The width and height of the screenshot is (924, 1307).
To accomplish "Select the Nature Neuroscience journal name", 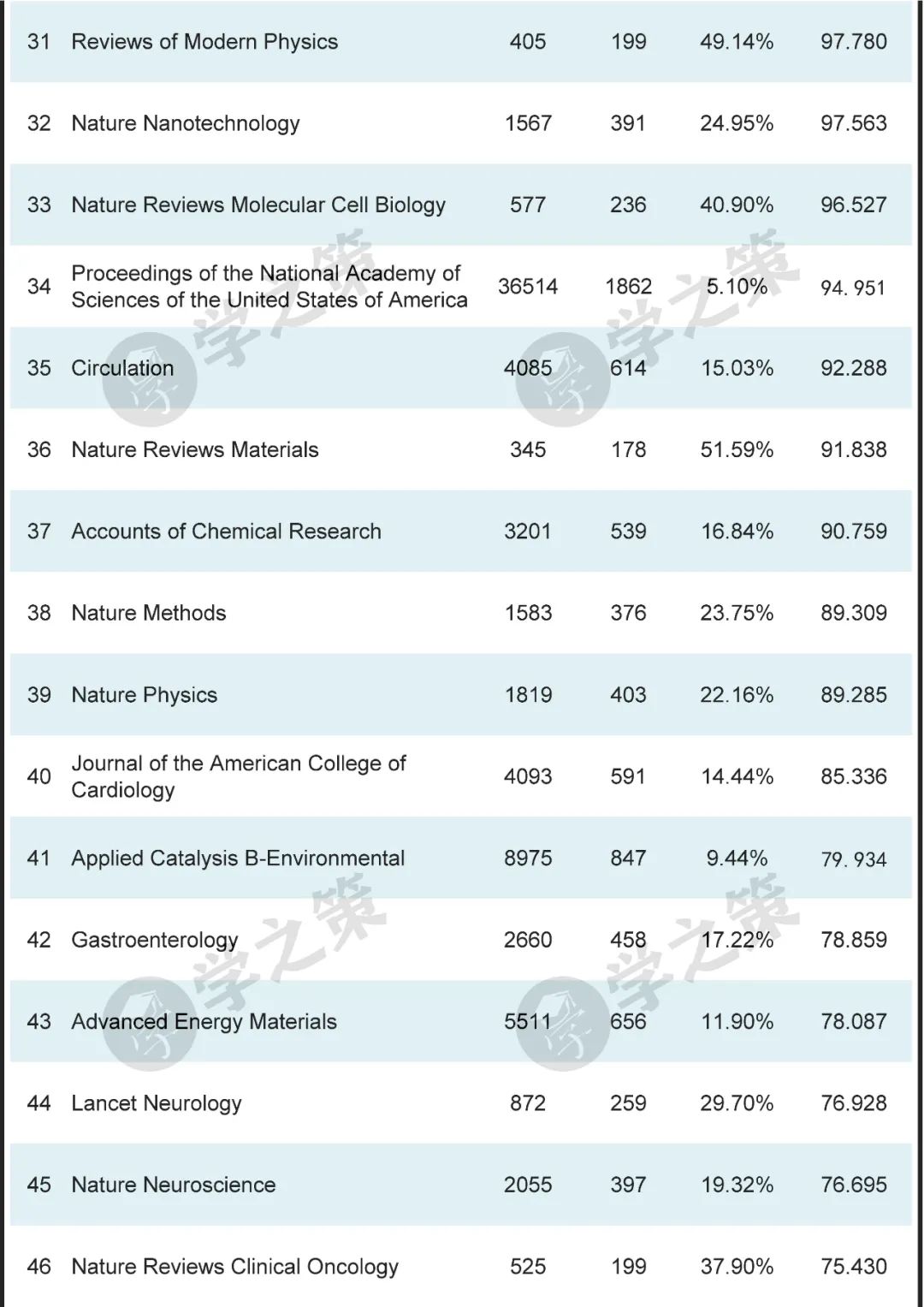I will tap(174, 1185).
